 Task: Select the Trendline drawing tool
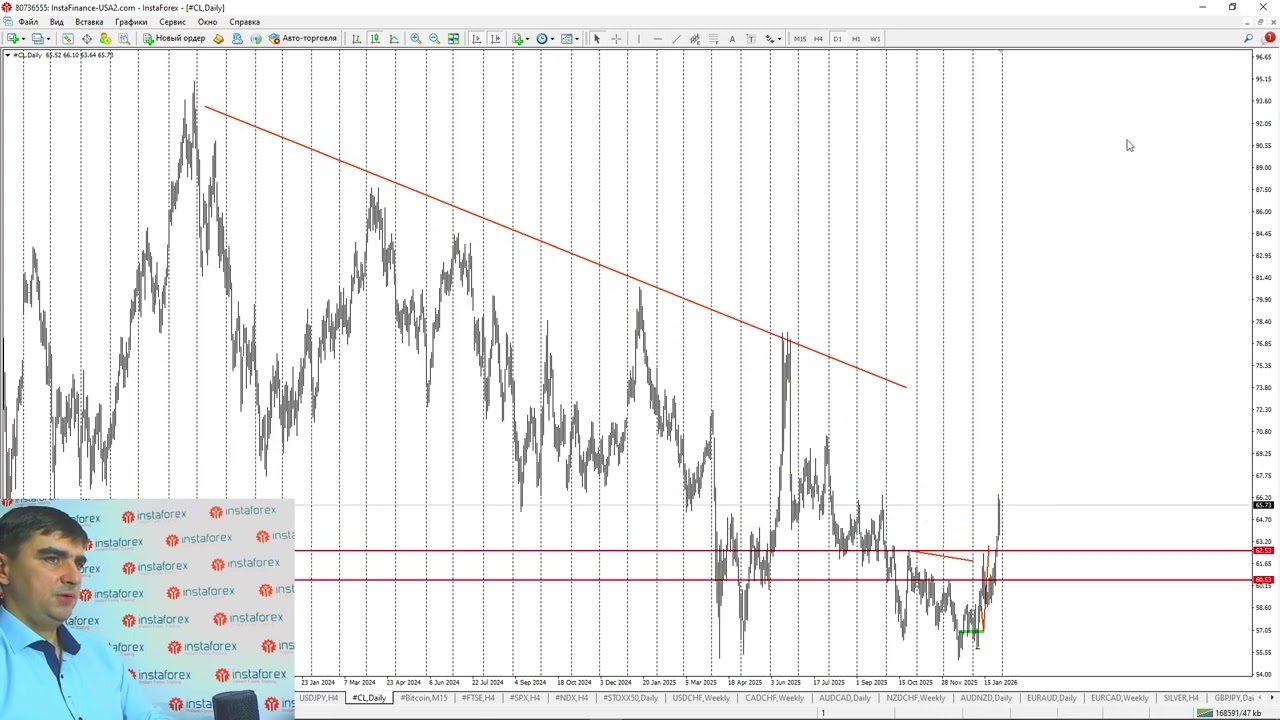pos(676,39)
